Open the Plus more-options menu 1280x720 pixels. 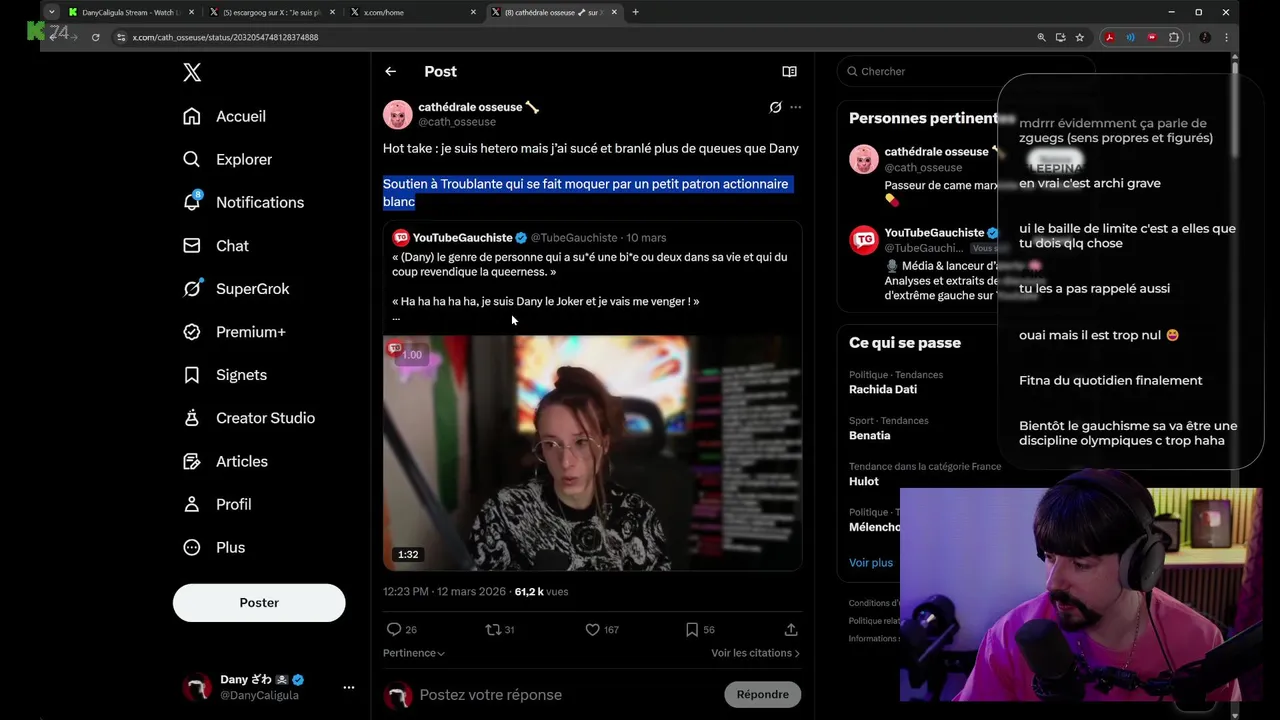[215, 547]
